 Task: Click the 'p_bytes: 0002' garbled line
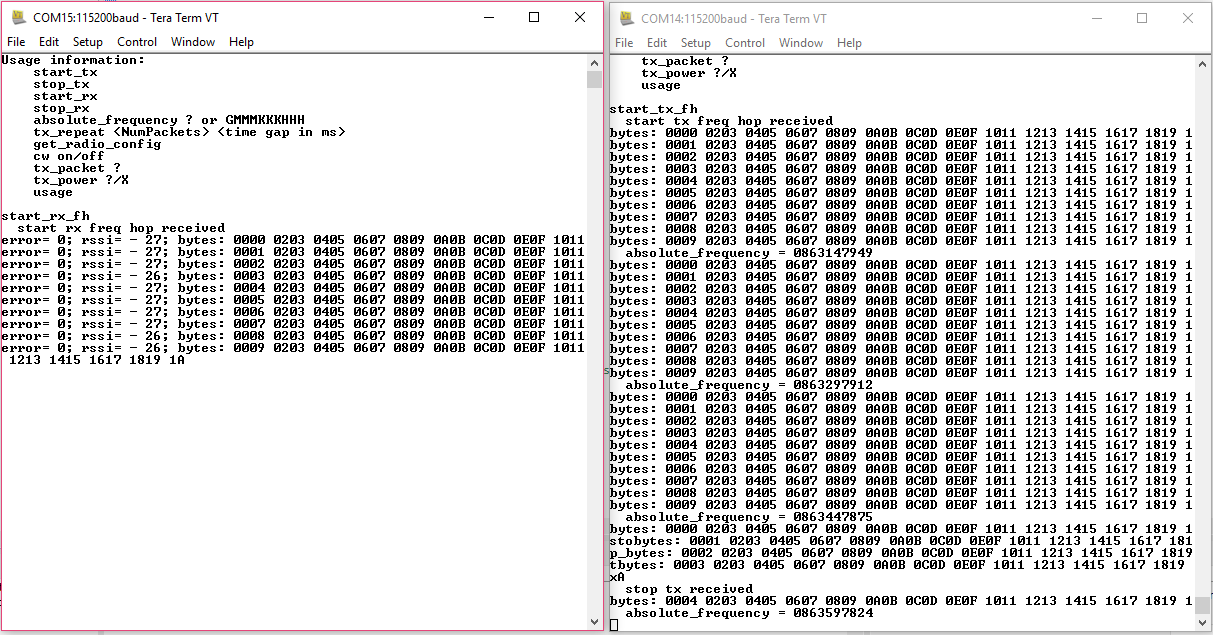[x=901, y=553]
